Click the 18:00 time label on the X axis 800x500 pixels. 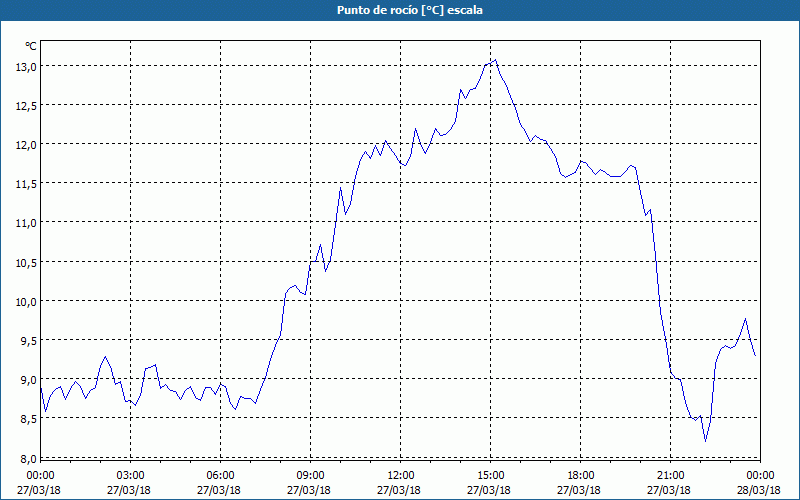[x=581, y=476]
